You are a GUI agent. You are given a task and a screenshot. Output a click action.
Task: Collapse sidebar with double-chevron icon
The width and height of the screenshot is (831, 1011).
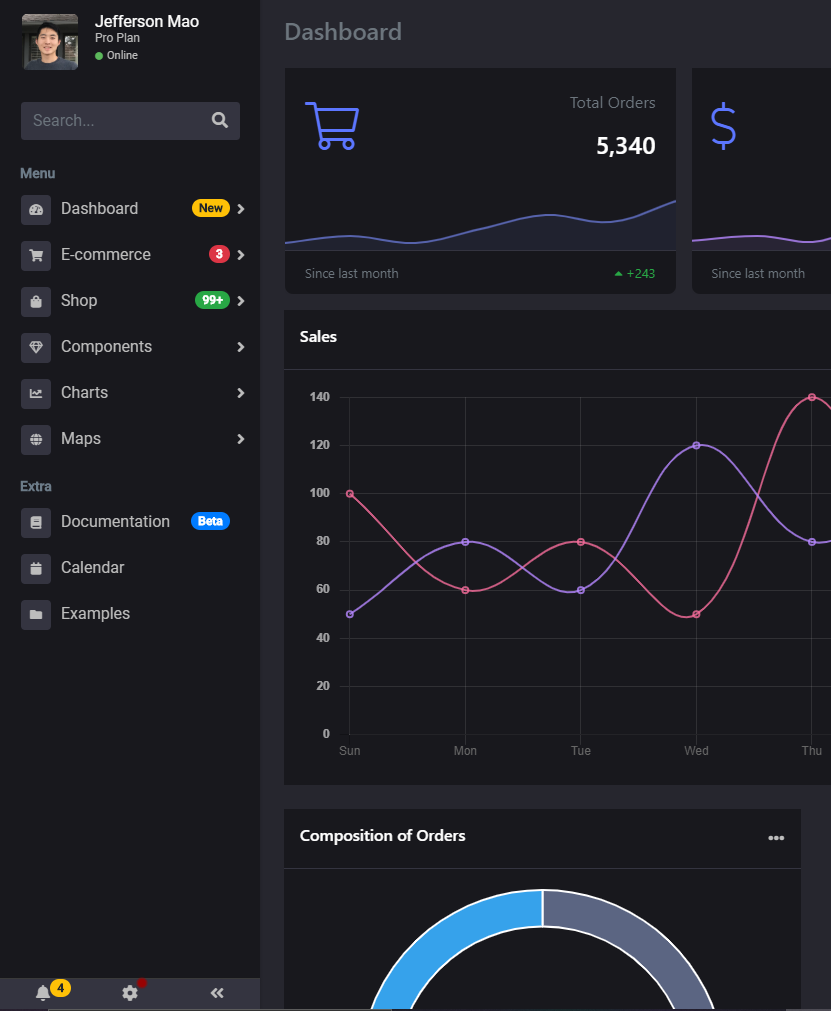(x=217, y=993)
